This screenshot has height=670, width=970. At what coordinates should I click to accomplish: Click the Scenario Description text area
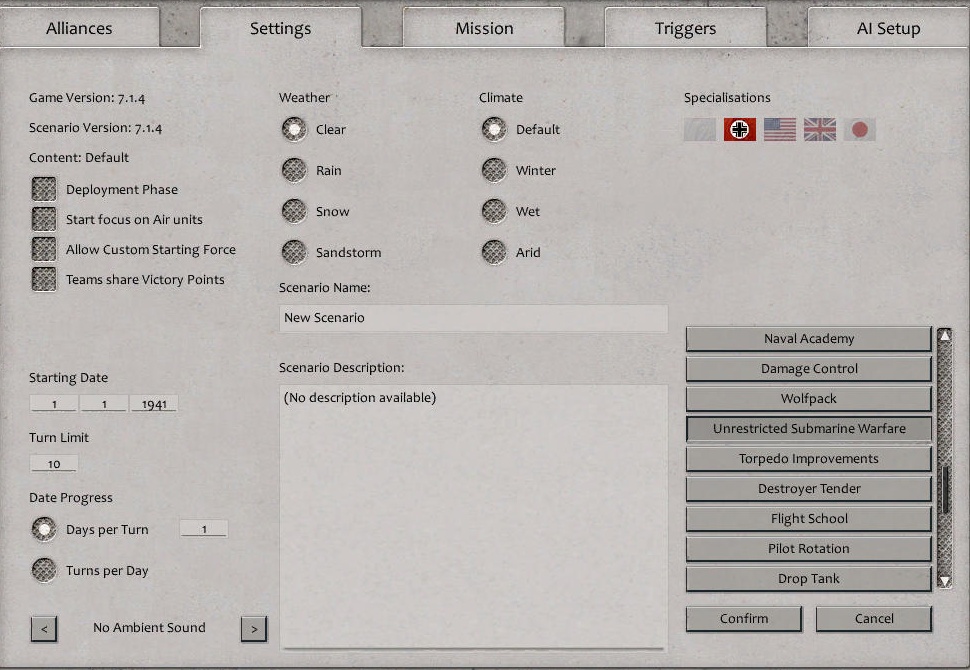[473, 517]
